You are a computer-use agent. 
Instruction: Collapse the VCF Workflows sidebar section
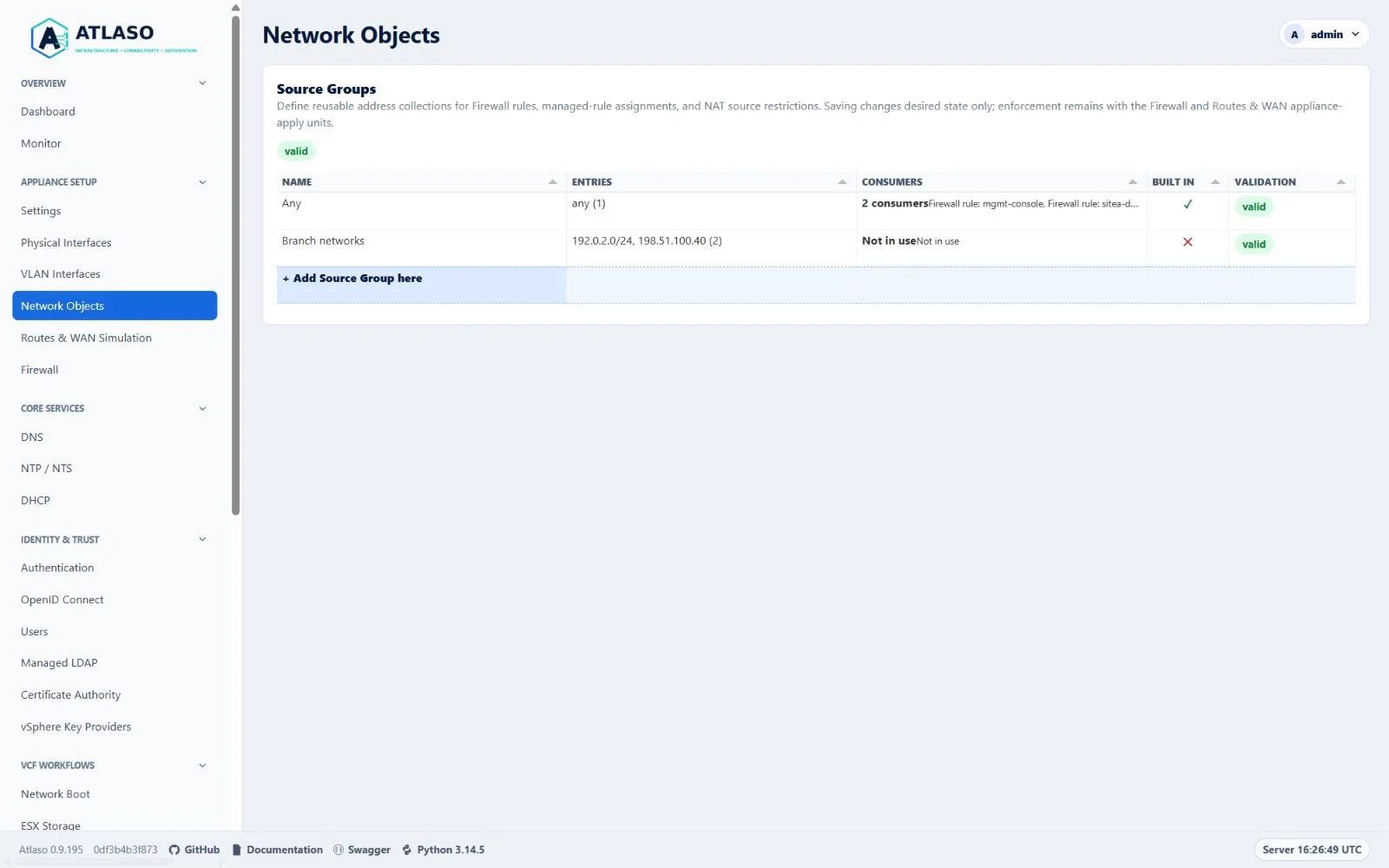tap(202, 766)
